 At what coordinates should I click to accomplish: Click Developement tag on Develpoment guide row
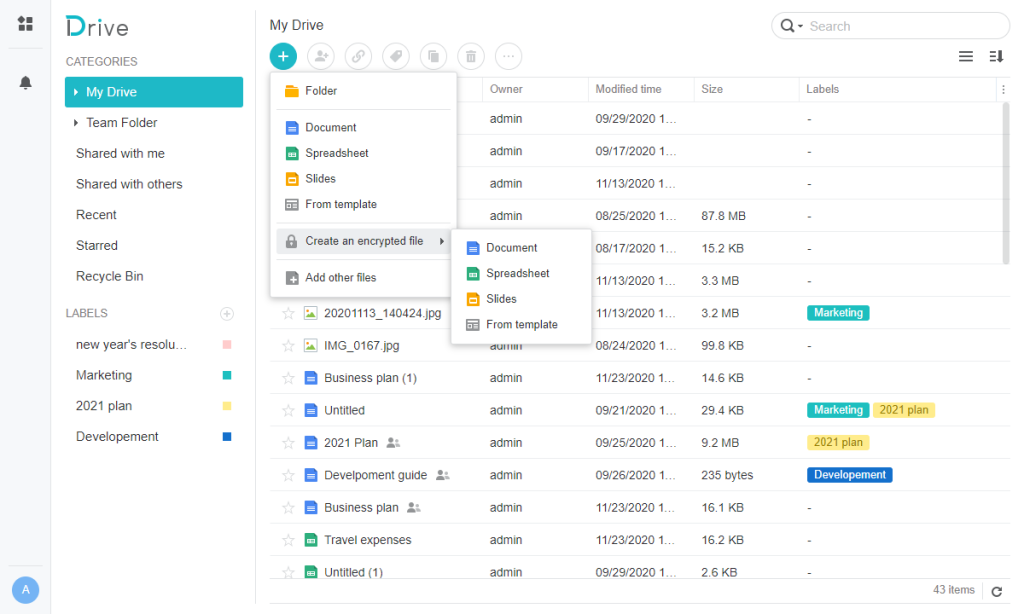850,475
